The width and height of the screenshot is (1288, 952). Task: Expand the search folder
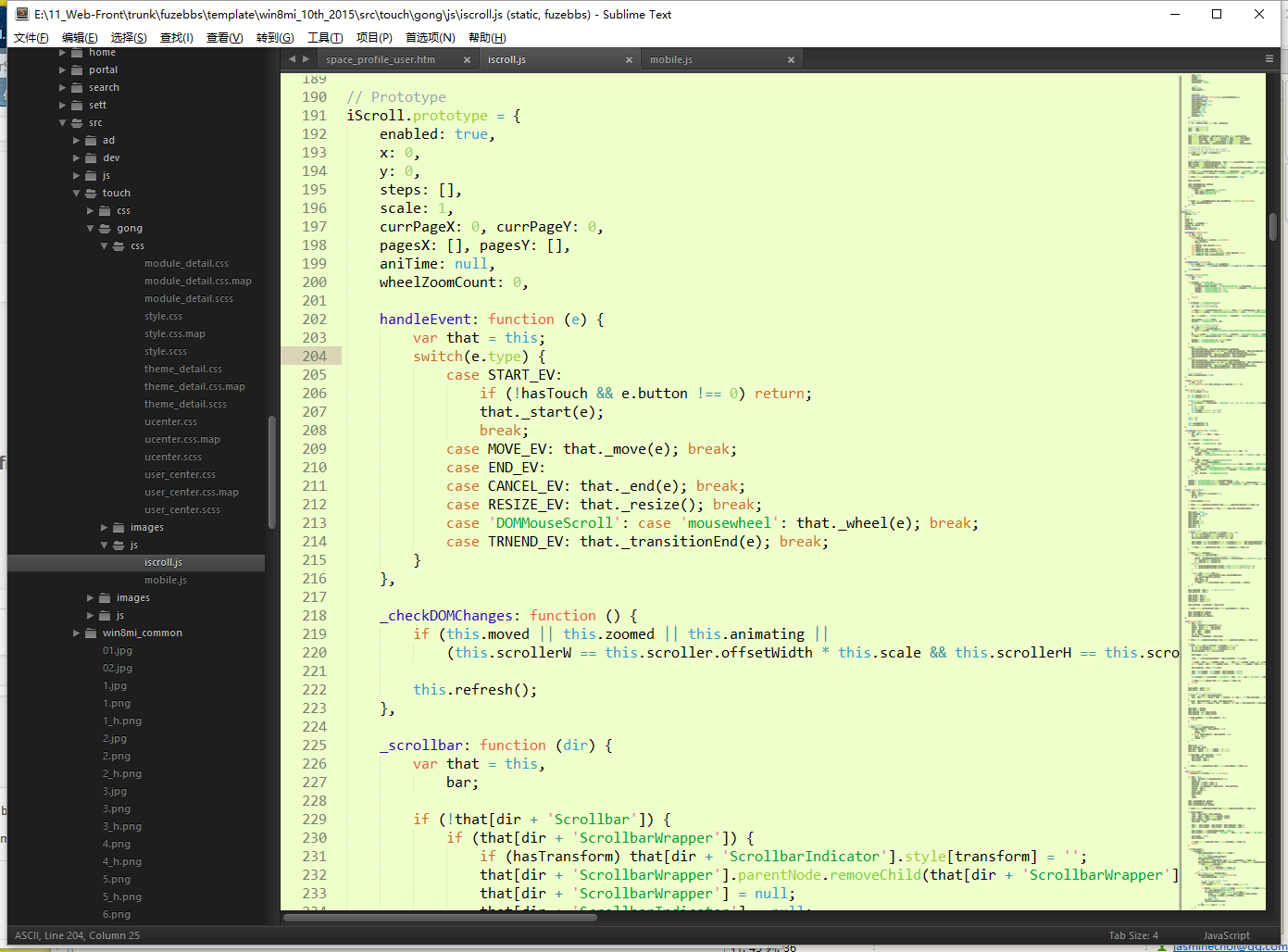pyautogui.click(x=63, y=87)
